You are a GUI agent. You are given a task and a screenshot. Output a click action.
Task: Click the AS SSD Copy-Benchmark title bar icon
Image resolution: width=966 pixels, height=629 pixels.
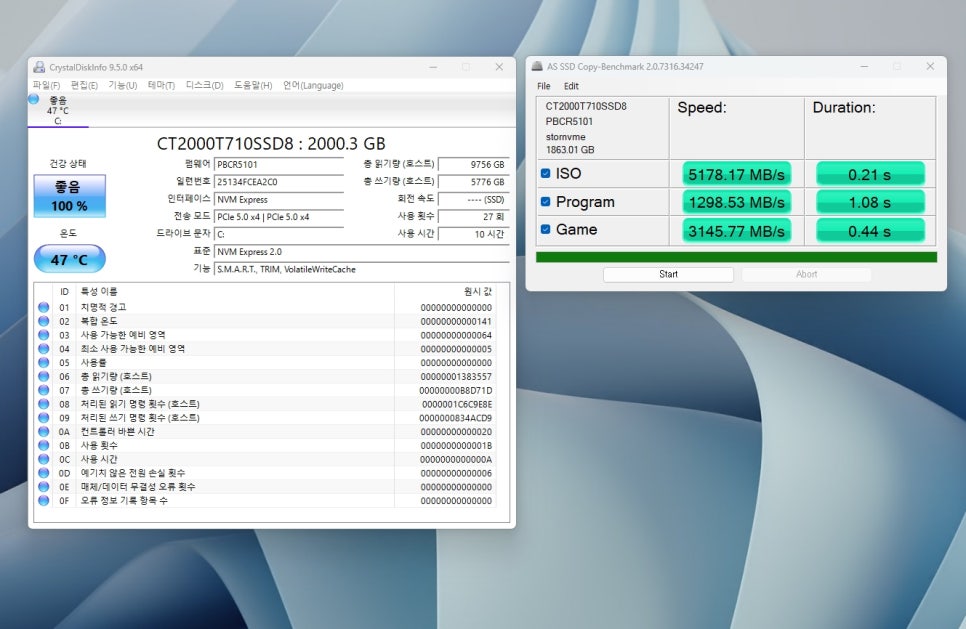(537, 67)
